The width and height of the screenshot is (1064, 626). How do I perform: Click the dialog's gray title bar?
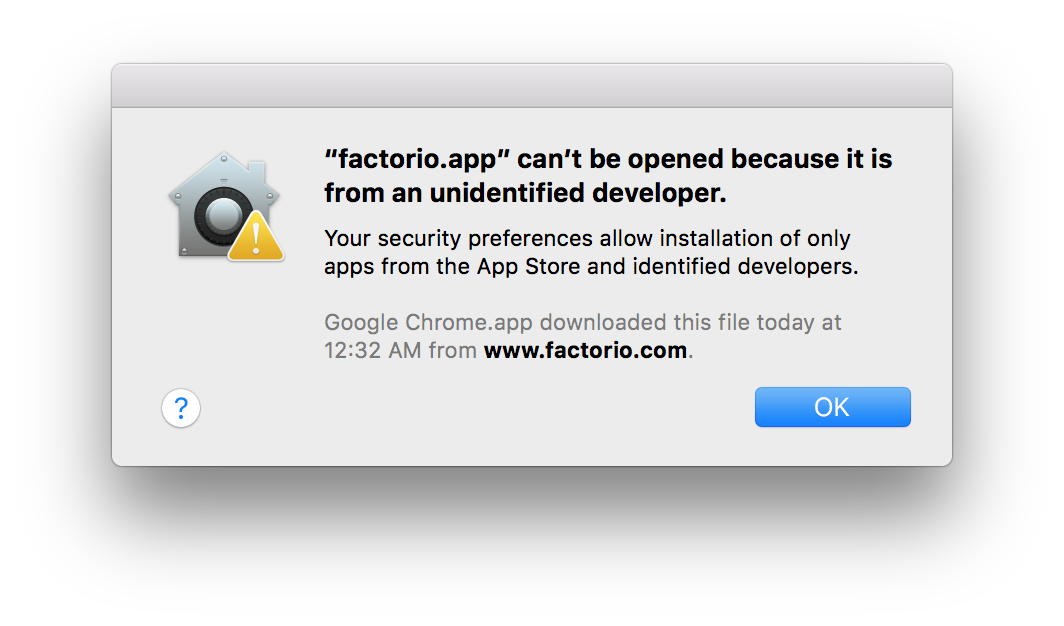(x=531, y=86)
